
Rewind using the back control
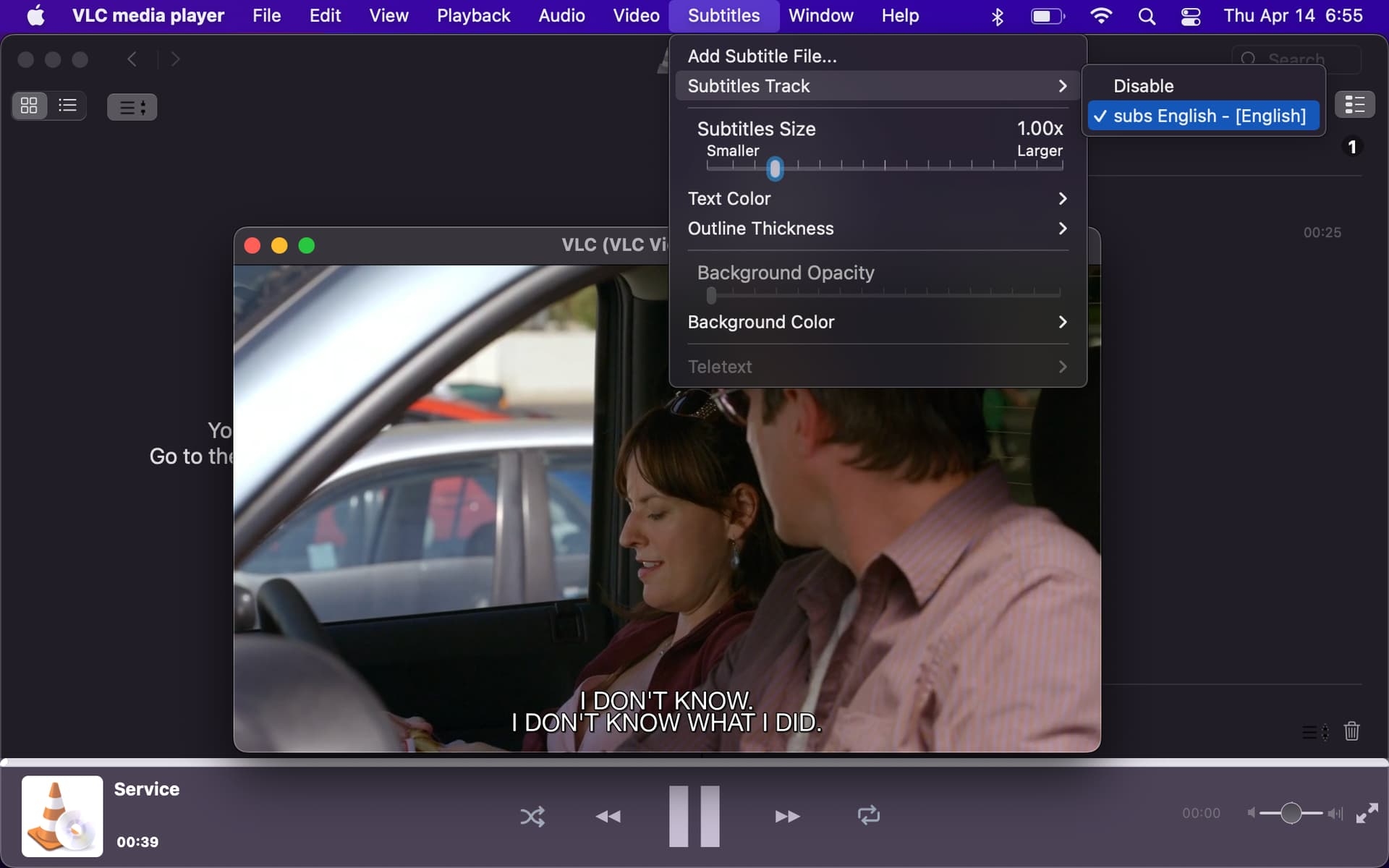(x=608, y=816)
